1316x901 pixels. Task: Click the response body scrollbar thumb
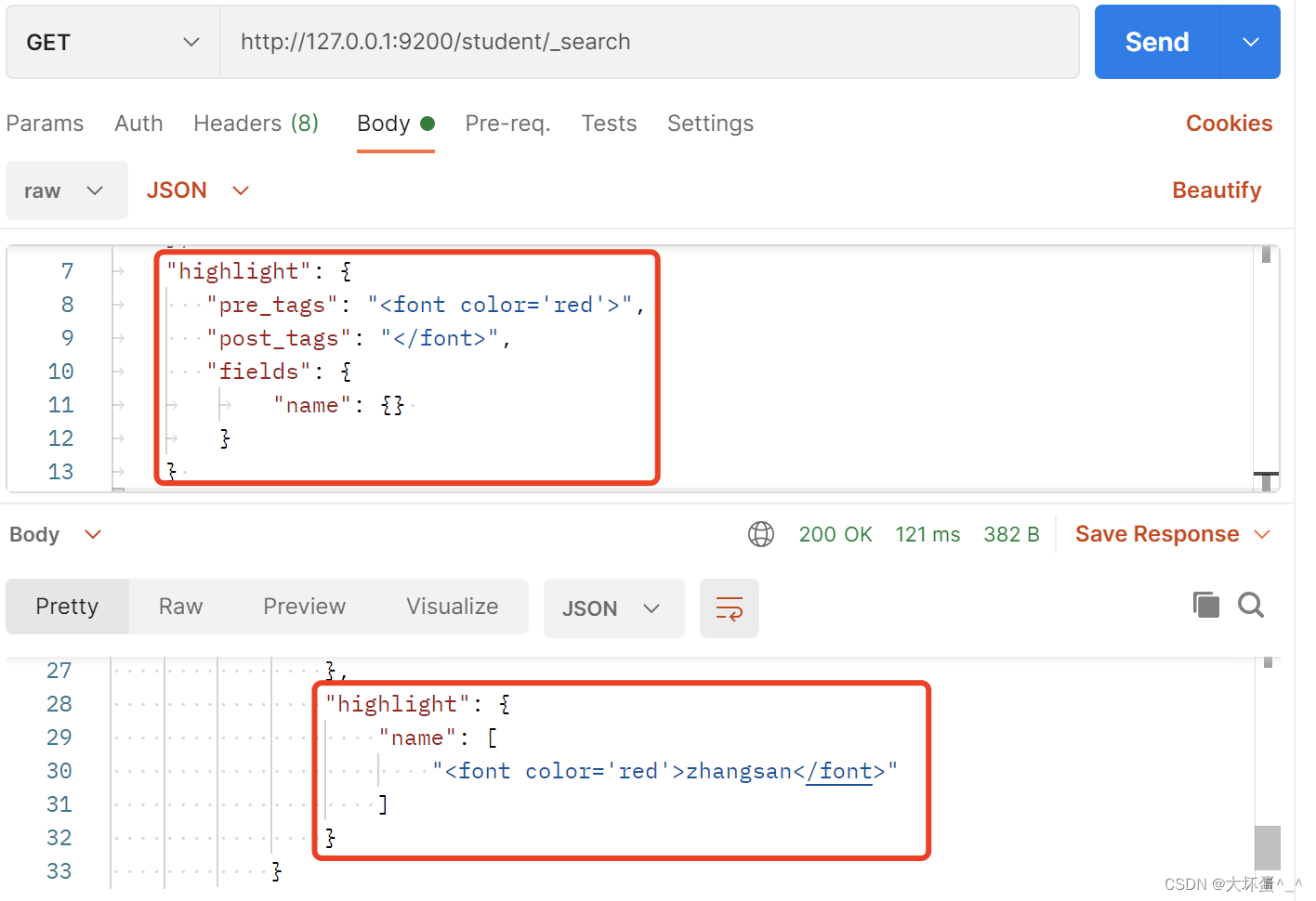(x=1268, y=848)
